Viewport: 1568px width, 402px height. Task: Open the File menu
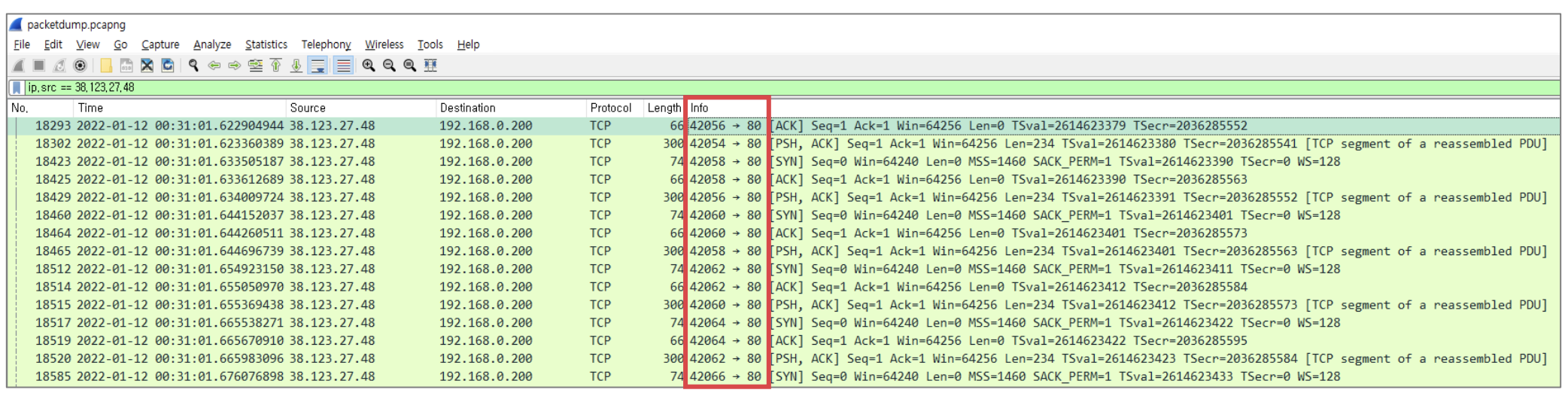click(x=22, y=44)
